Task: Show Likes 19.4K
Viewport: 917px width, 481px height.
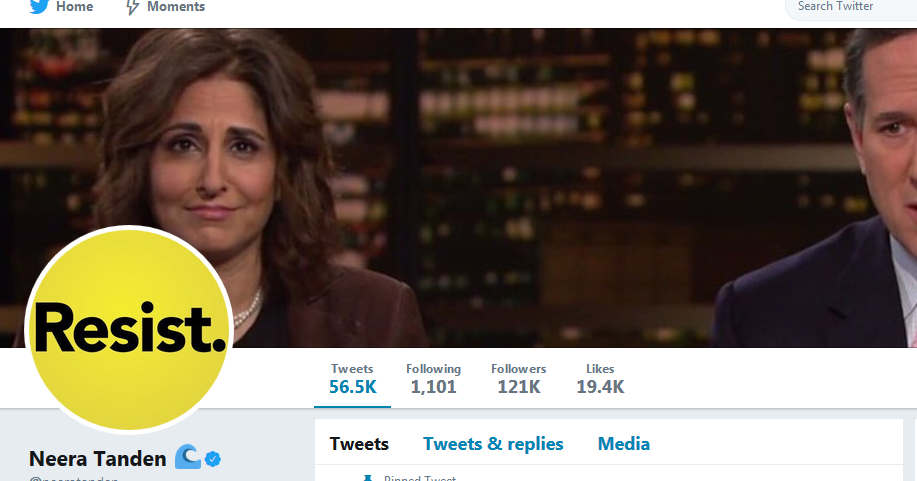Action: tap(600, 379)
